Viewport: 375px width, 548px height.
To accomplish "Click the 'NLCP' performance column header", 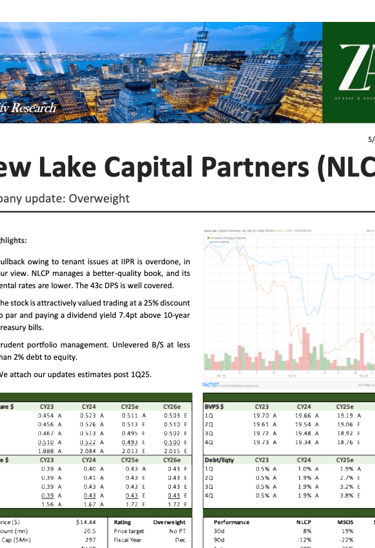I will 304,522.
